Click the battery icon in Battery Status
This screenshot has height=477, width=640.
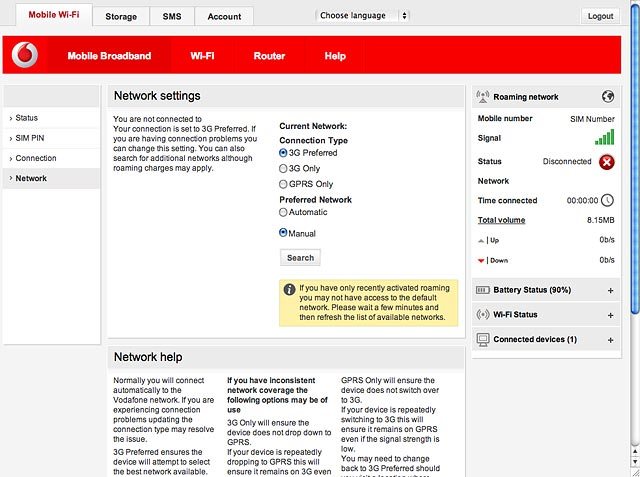pyautogui.click(x=483, y=290)
